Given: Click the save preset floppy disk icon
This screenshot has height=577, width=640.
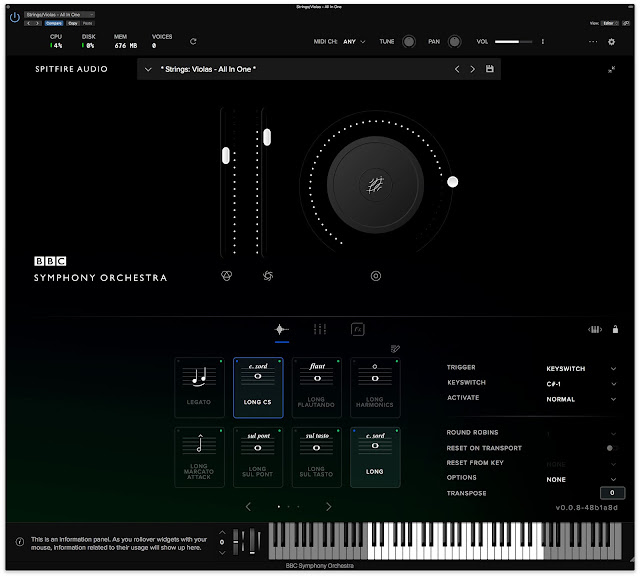Looking at the screenshot, I should click(489, 69).
